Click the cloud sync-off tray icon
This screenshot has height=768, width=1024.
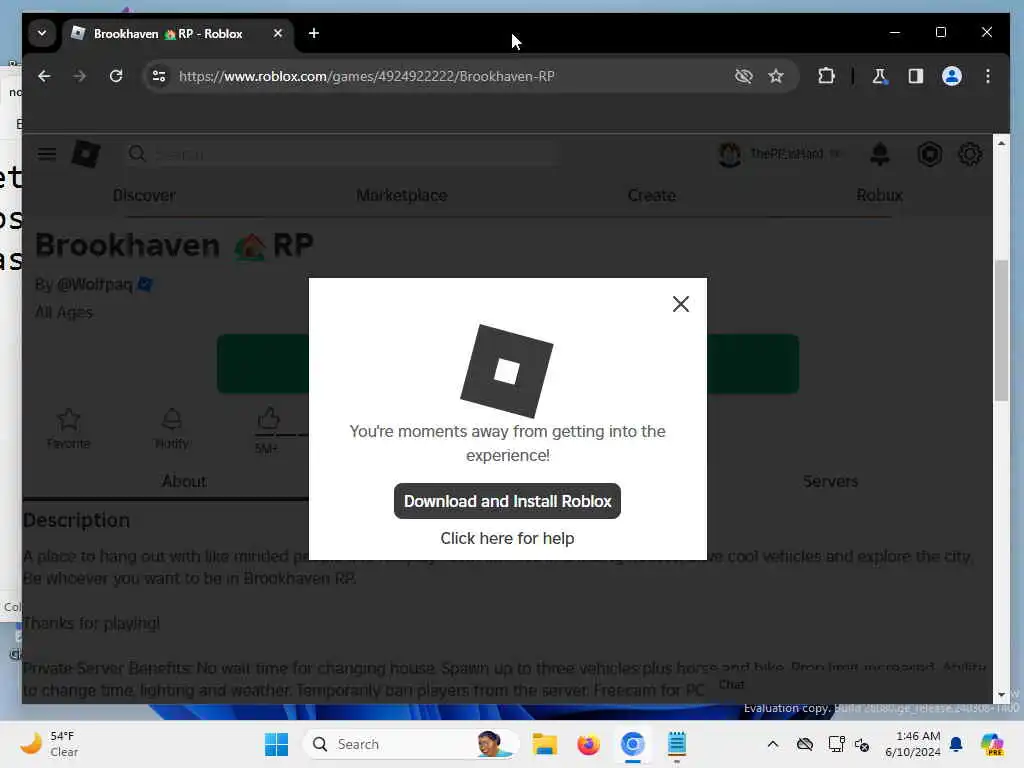pyautogui.click(x=805, y=744)
